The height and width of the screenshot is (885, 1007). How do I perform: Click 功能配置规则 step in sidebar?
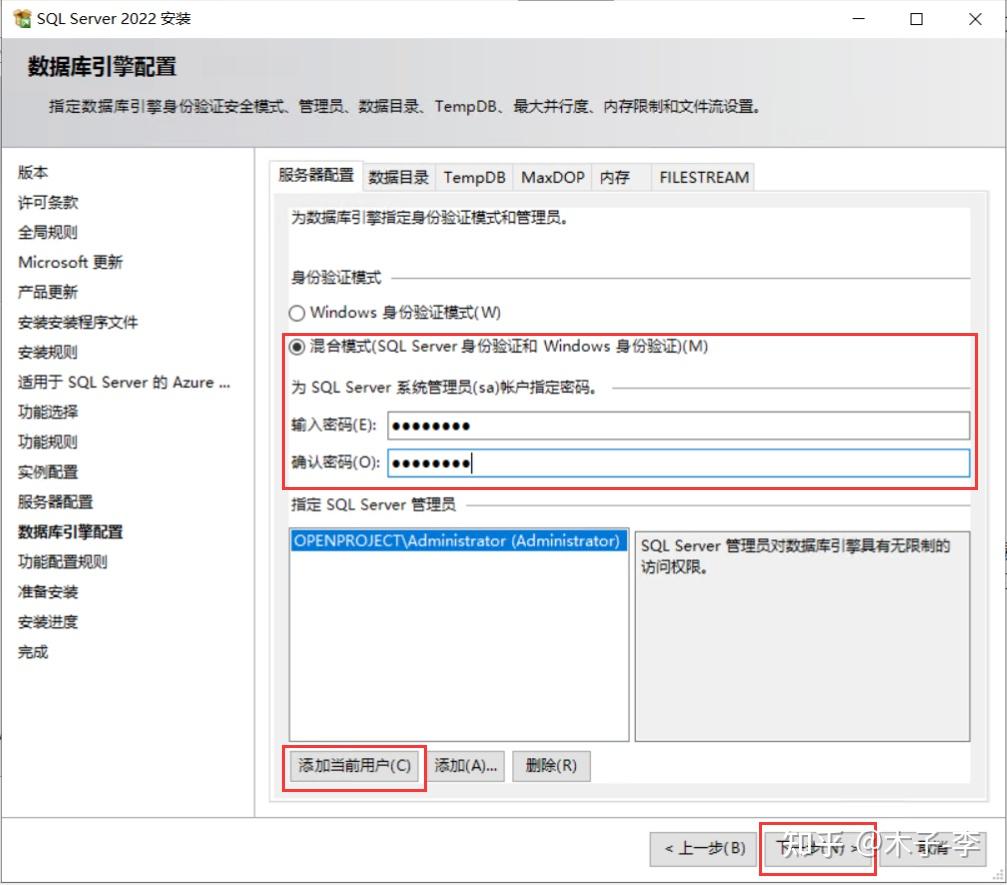[63, 563]
